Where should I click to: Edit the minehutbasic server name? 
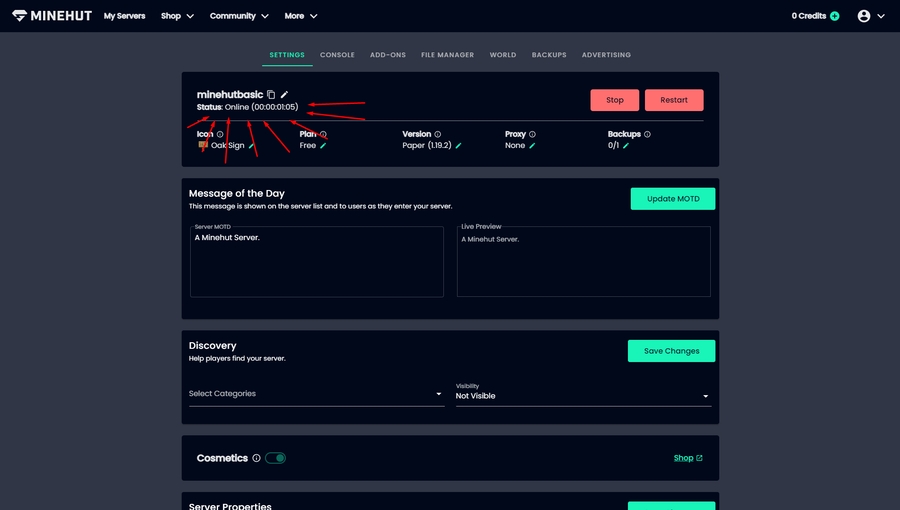click(x=284, y=95)
